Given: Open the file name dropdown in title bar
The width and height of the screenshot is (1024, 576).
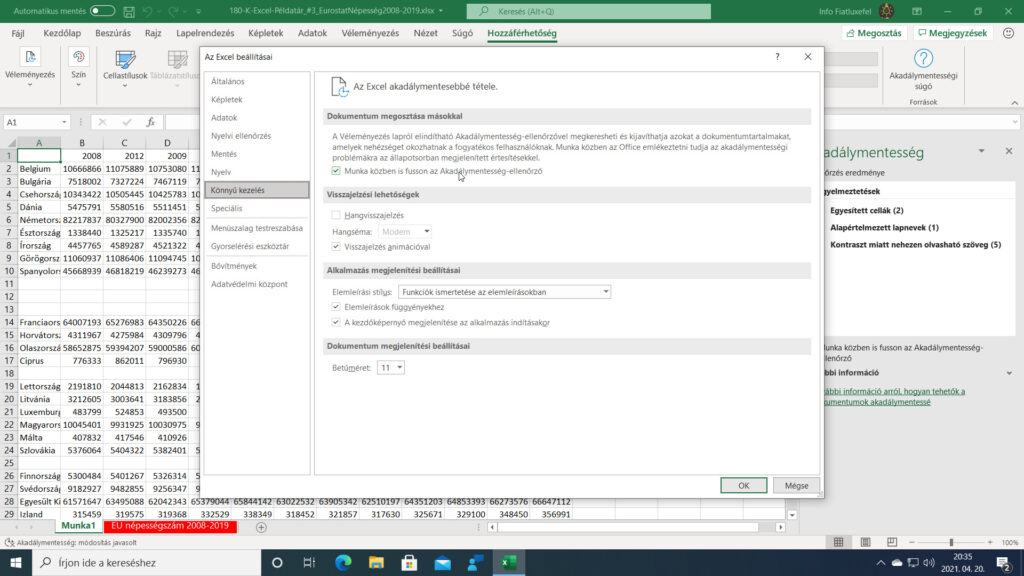Looking at the screenshot, I should coord(441,11).
